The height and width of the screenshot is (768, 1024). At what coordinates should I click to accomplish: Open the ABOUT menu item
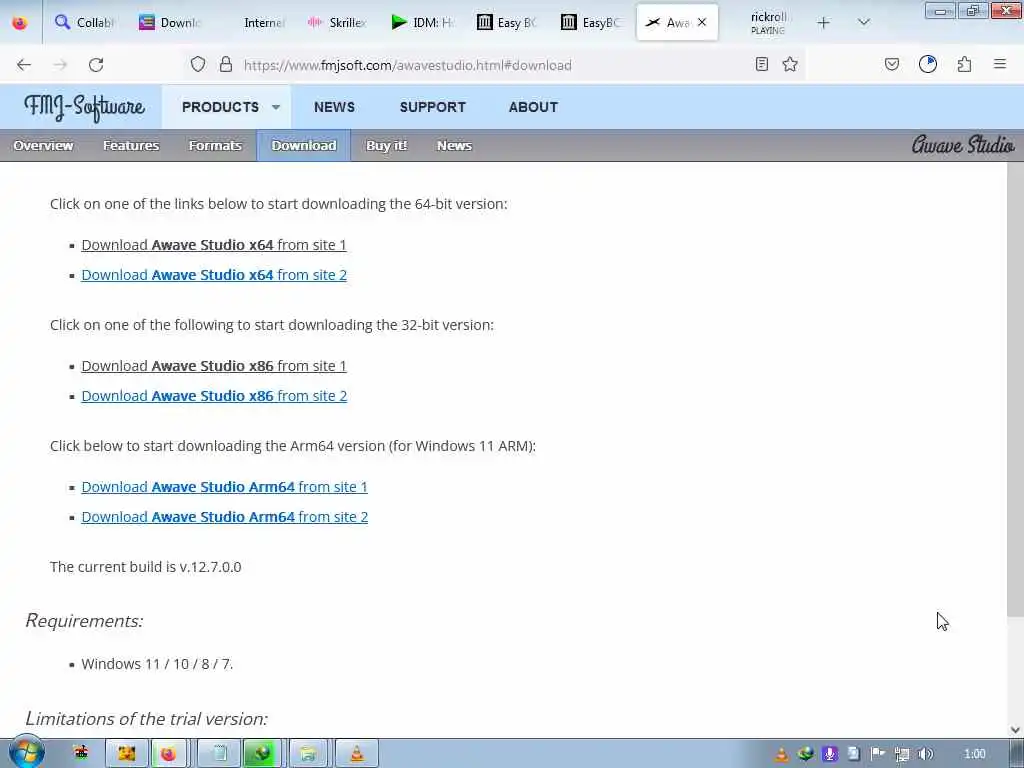pos(533,107)
